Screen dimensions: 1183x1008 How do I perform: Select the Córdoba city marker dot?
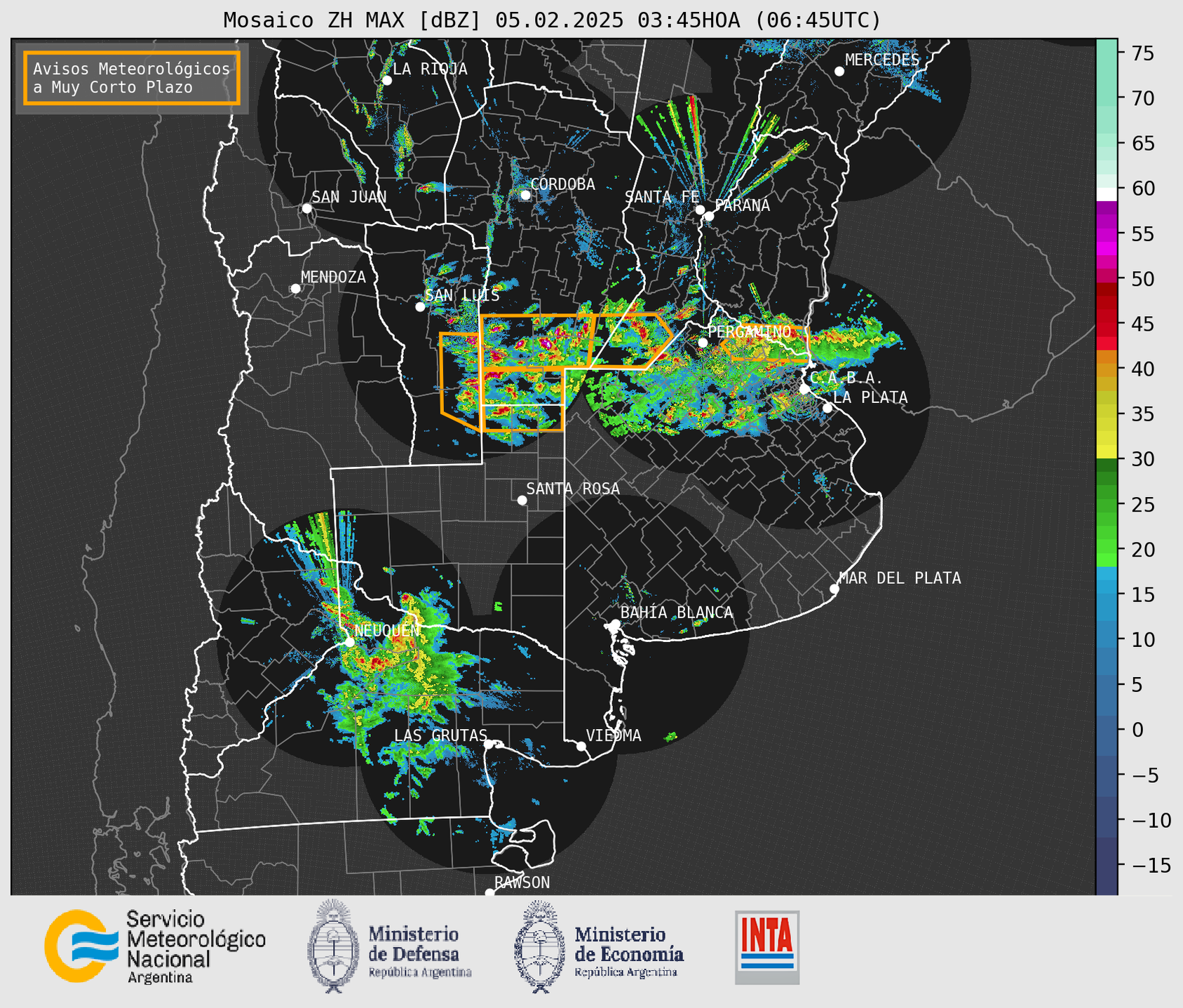tap(525, 195)
